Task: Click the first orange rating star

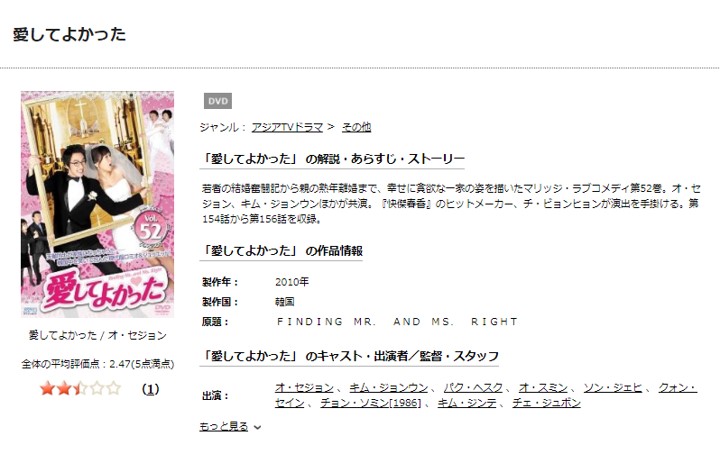Action: 47,389
